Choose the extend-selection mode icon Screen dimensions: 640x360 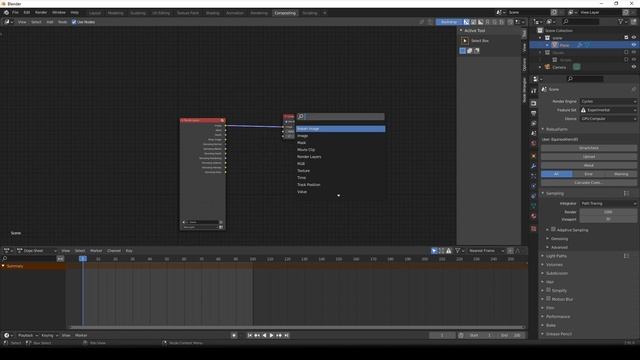click(x=469, y=51)
